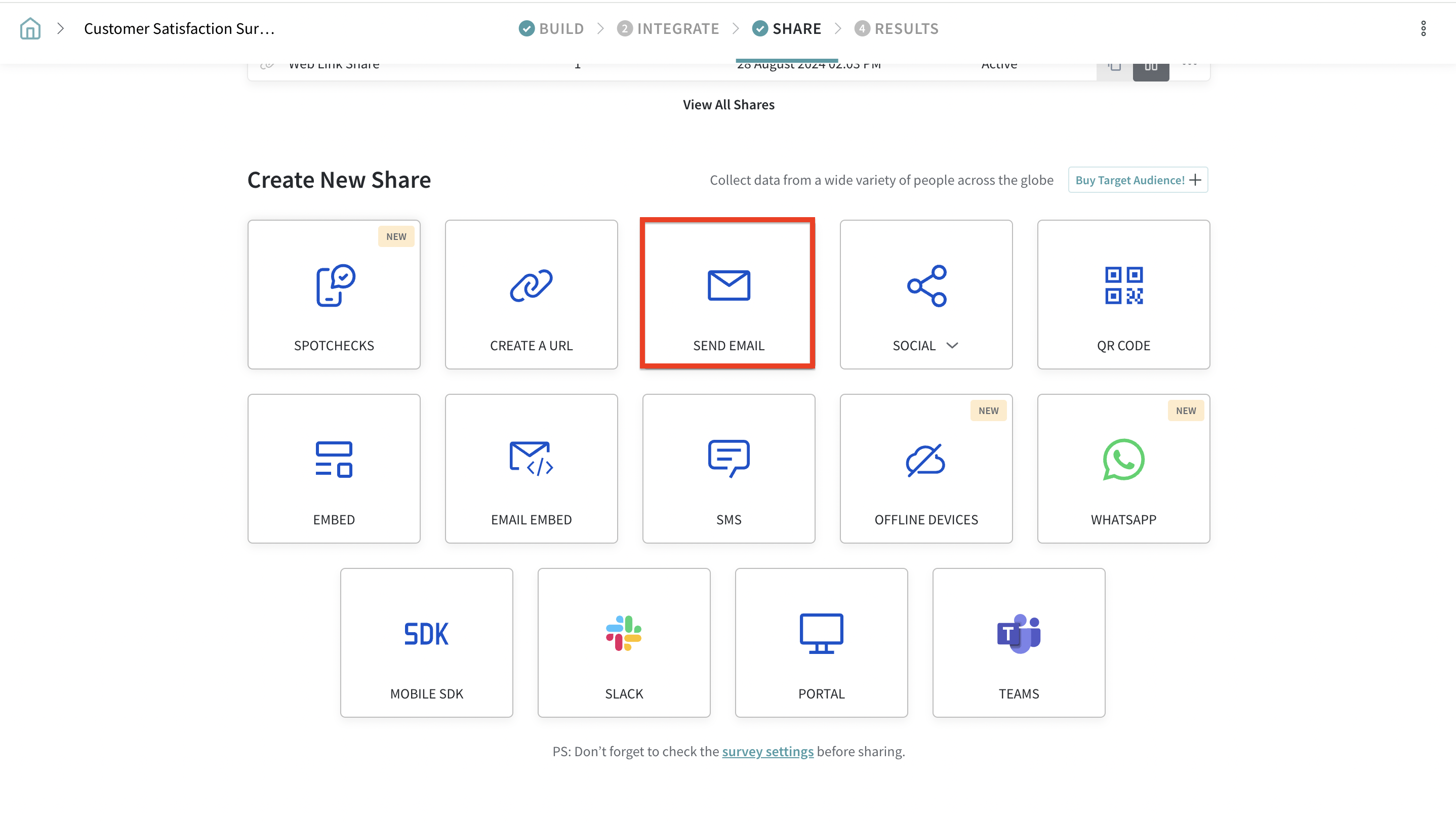Open the Email Embed share option
The height and width of the screenshot is (823, 1456).
(x=531, y=469)
